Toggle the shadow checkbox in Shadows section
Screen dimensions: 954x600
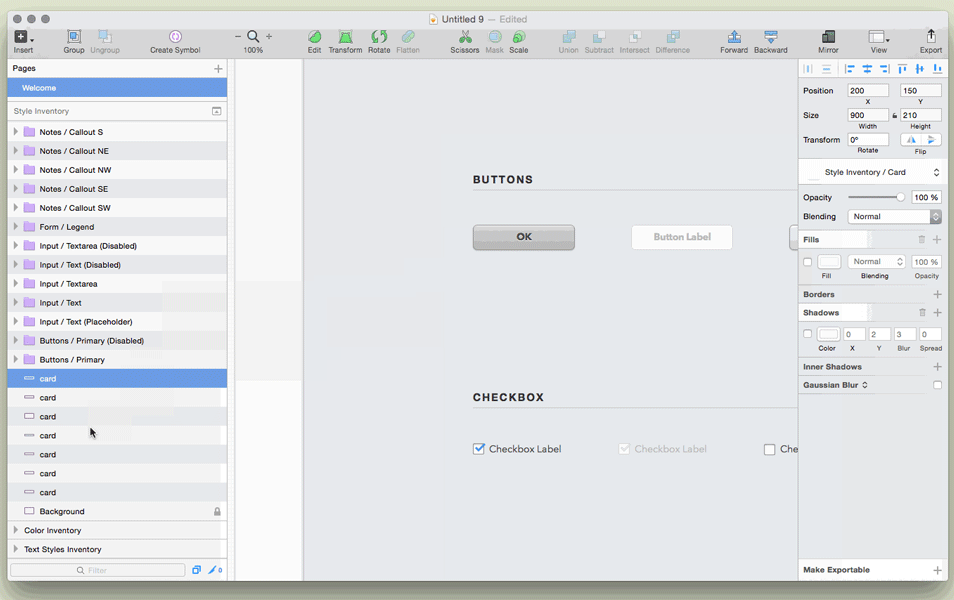[x=806, y=333]
